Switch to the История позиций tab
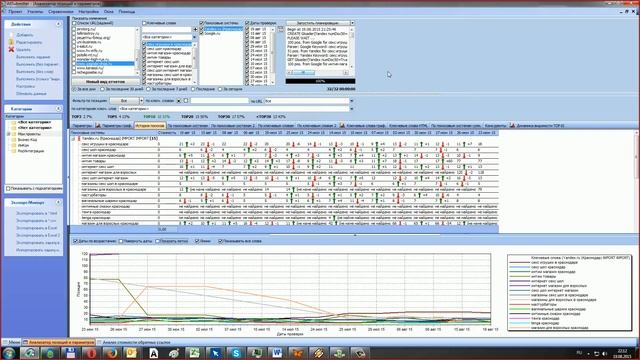This screenshot has width=640, height=360. coord(150,126)
